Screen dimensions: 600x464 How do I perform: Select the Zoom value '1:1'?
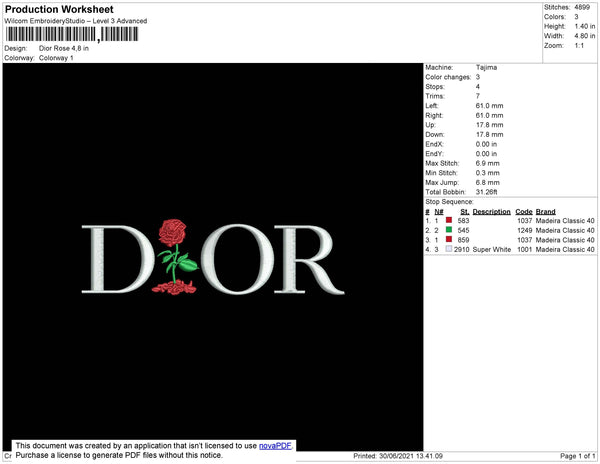coord(579,46)
